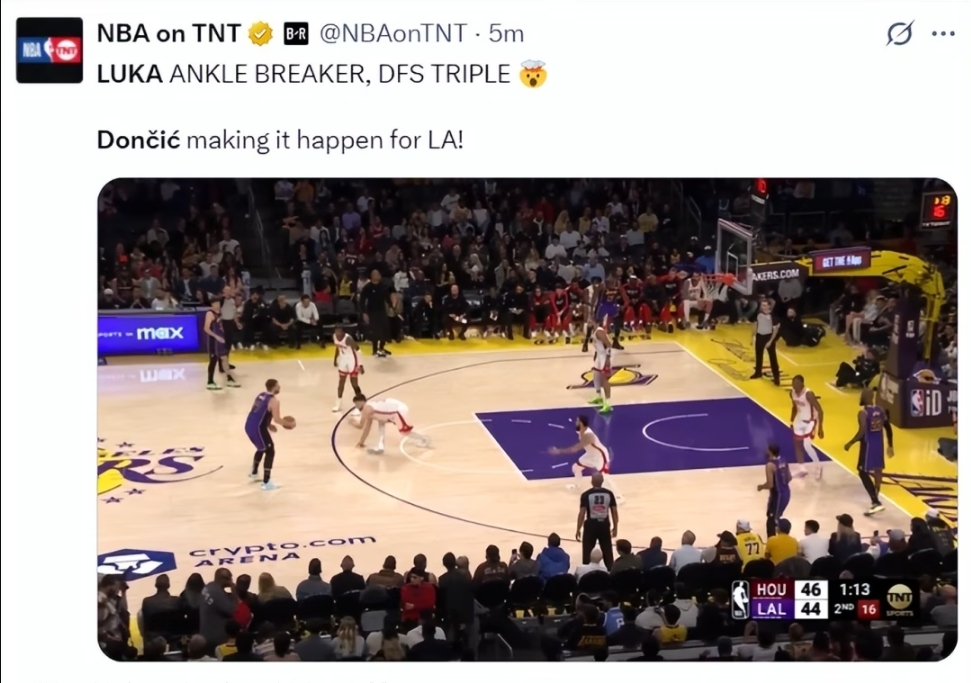
Task: Click the B/R affiliate badge icon
Action: point(296,34)
